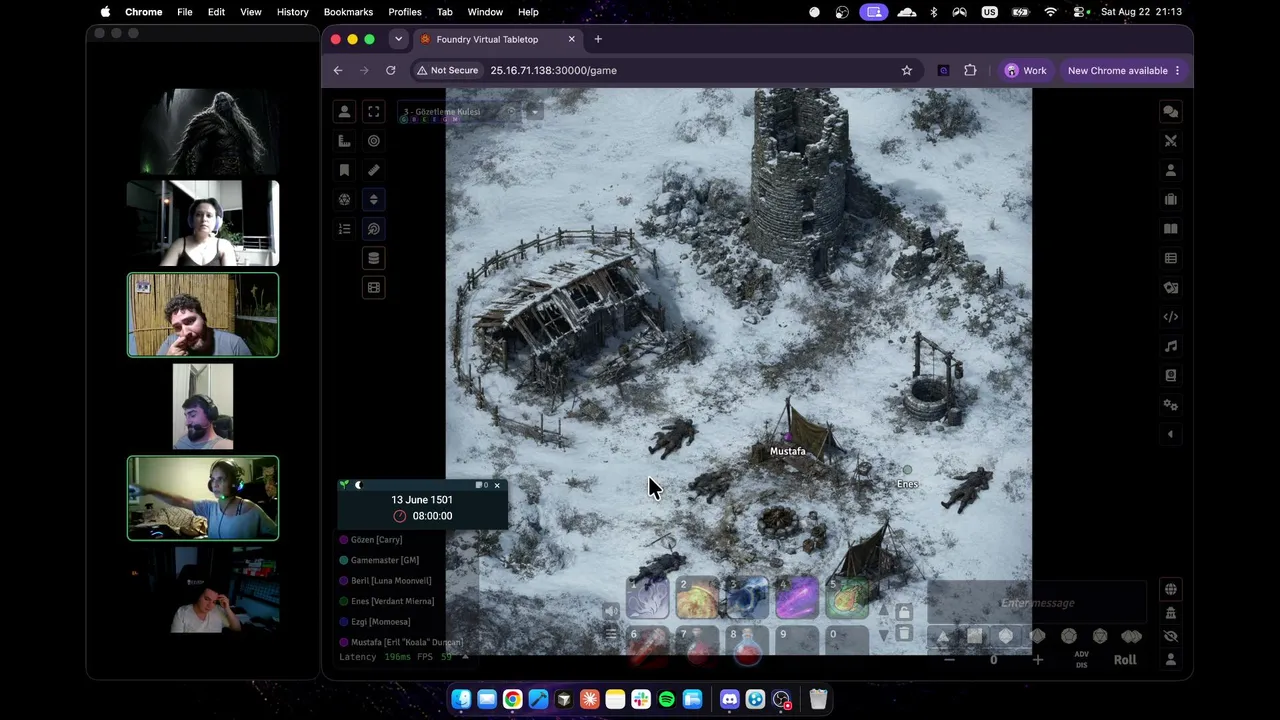Open the Rollable Tables tab
Image resolution: width=1280 pixels, height=720 pixels.
(x=1171, y=258)
